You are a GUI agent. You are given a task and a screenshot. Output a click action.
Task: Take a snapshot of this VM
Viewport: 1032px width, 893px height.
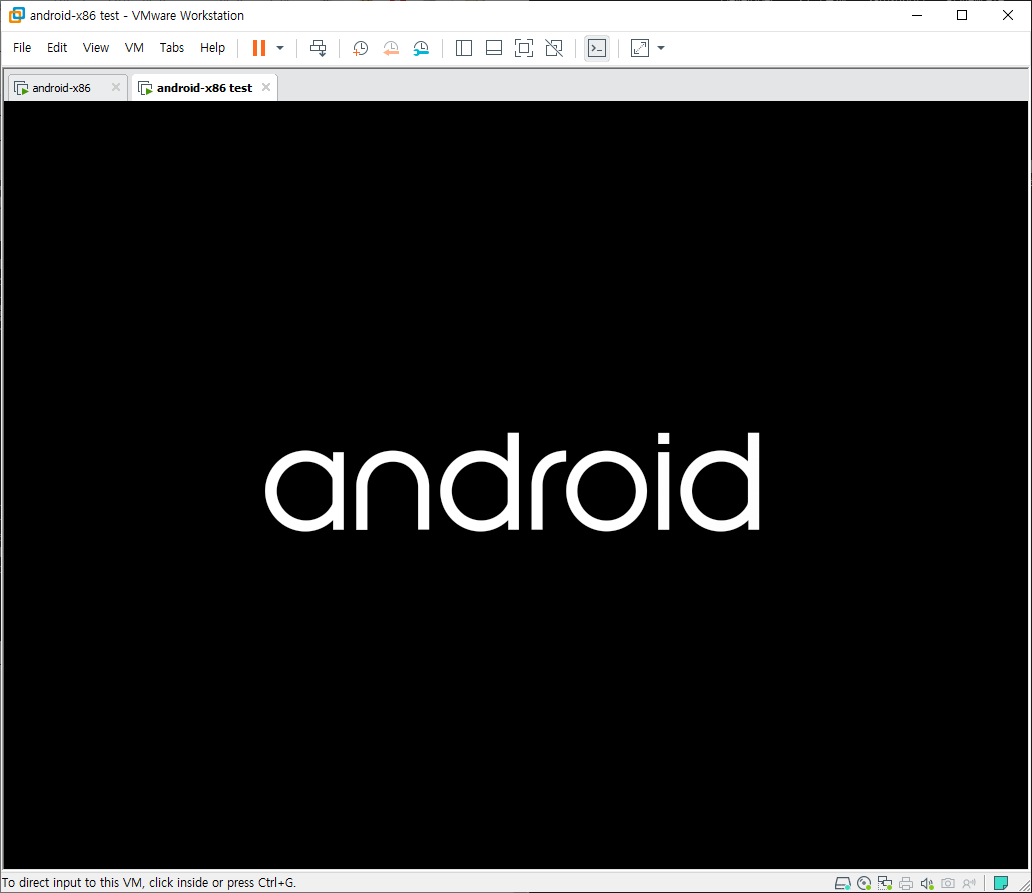click(360, 48)
